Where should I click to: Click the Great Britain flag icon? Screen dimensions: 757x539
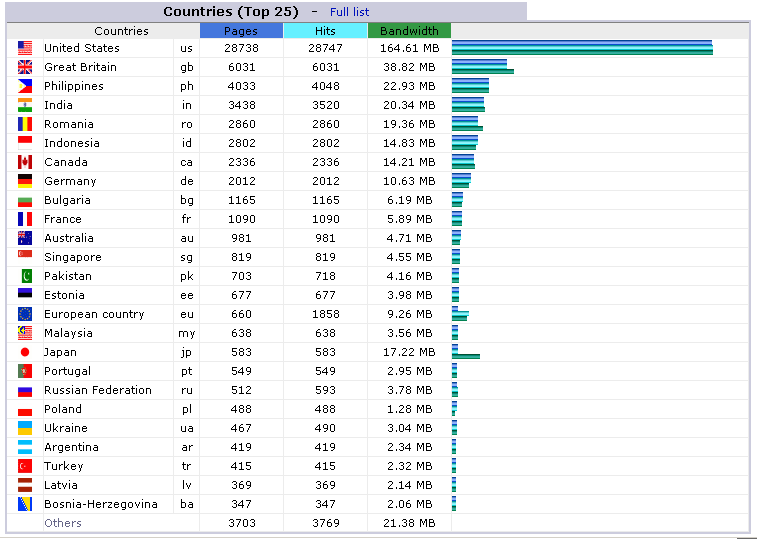coord(25,67)
